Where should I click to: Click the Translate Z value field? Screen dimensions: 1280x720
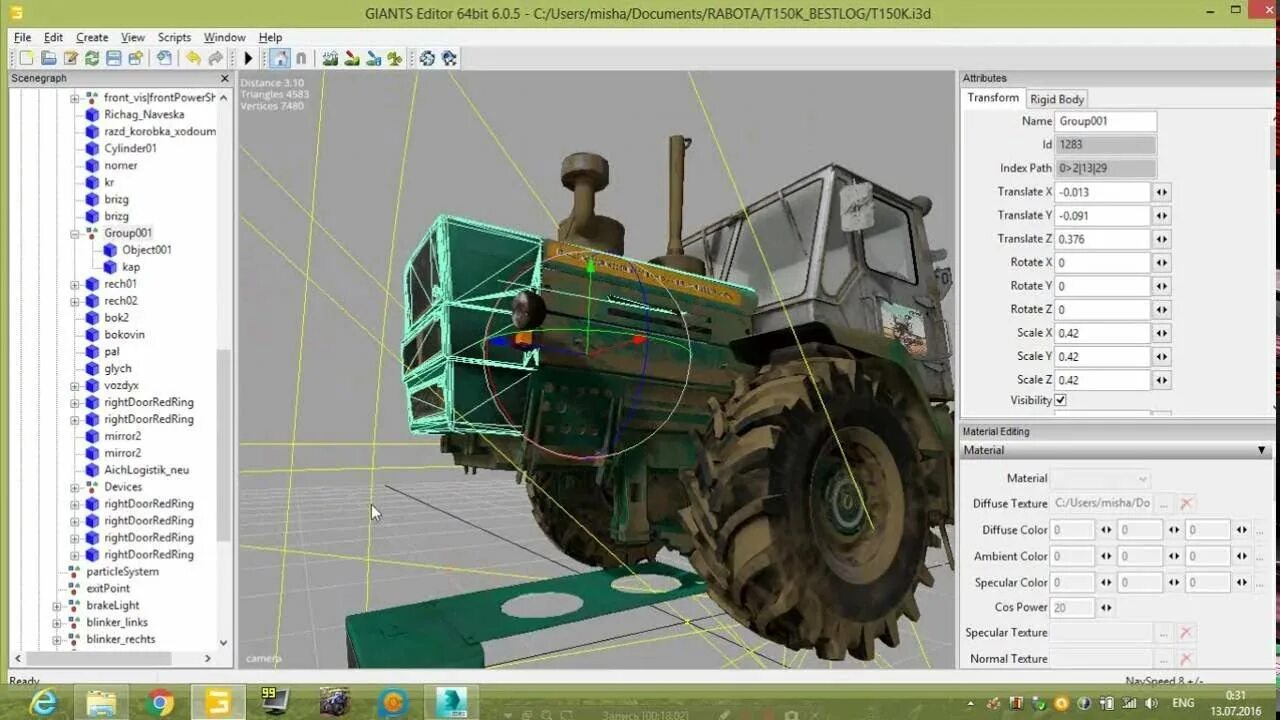[1102, 239]
